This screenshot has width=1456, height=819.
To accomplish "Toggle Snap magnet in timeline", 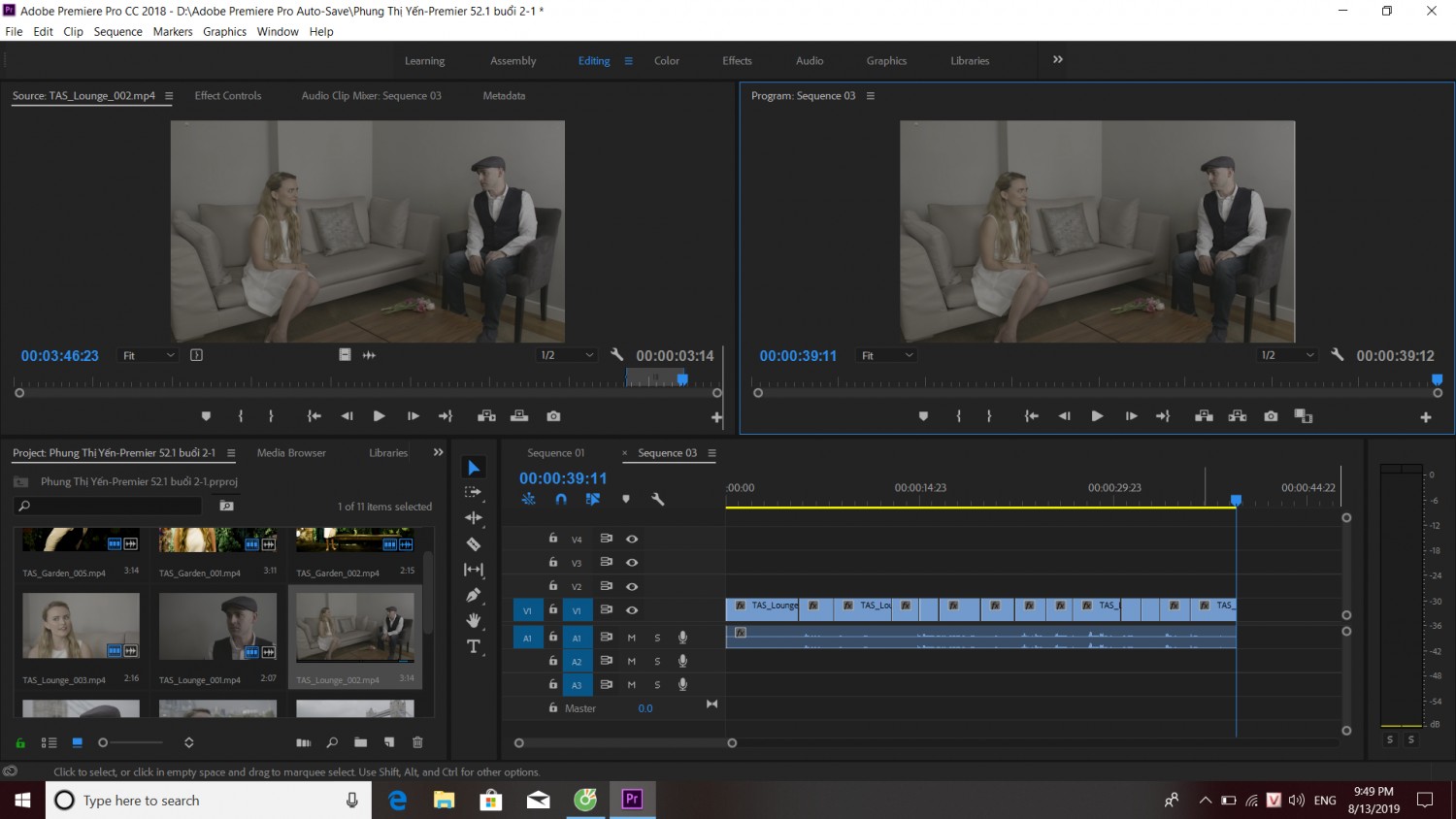I will pyautogui.click(x=561, y=499).
